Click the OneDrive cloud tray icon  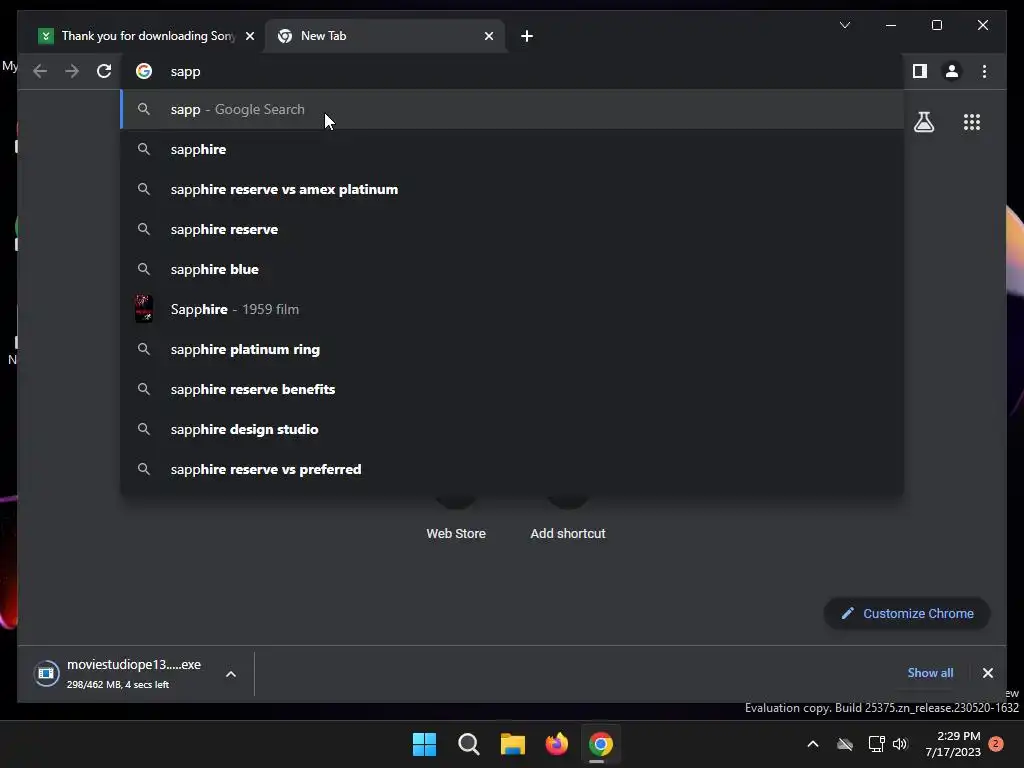tap(845, 744)
